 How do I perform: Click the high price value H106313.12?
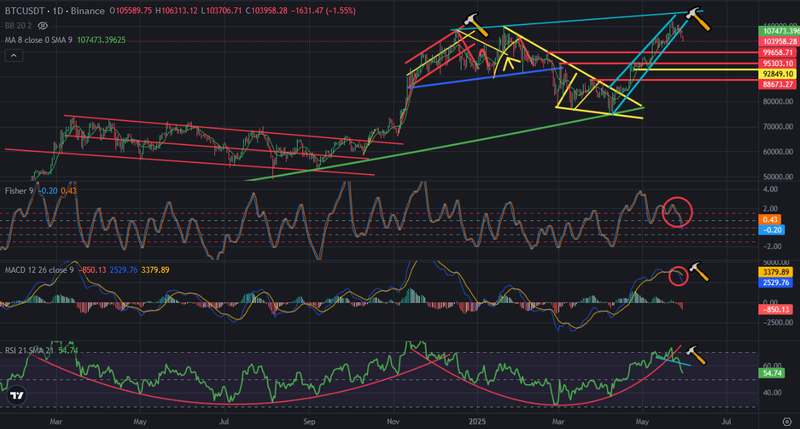[177, 11]
